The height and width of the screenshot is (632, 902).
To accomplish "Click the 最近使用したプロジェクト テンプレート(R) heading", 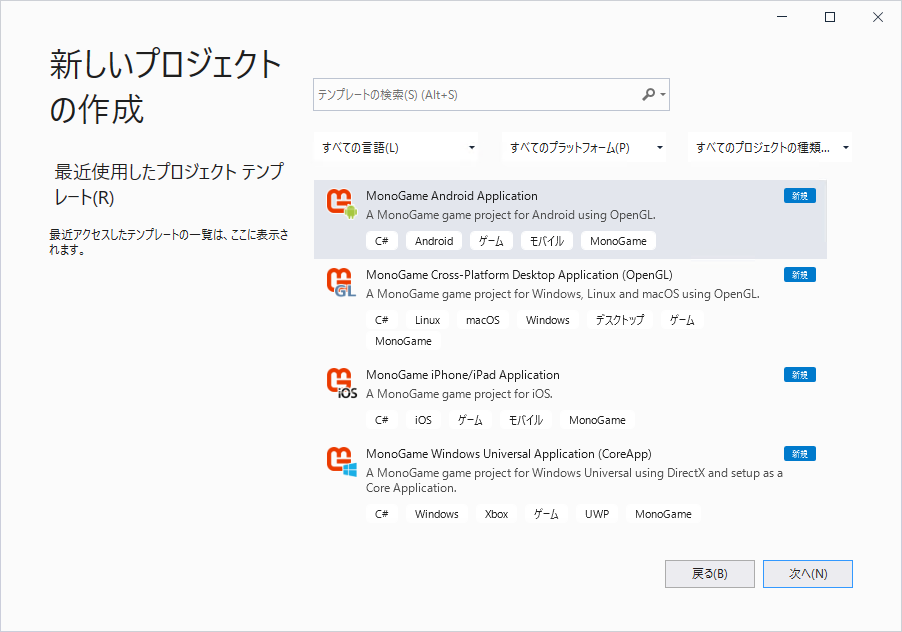I will click(169, 184).
